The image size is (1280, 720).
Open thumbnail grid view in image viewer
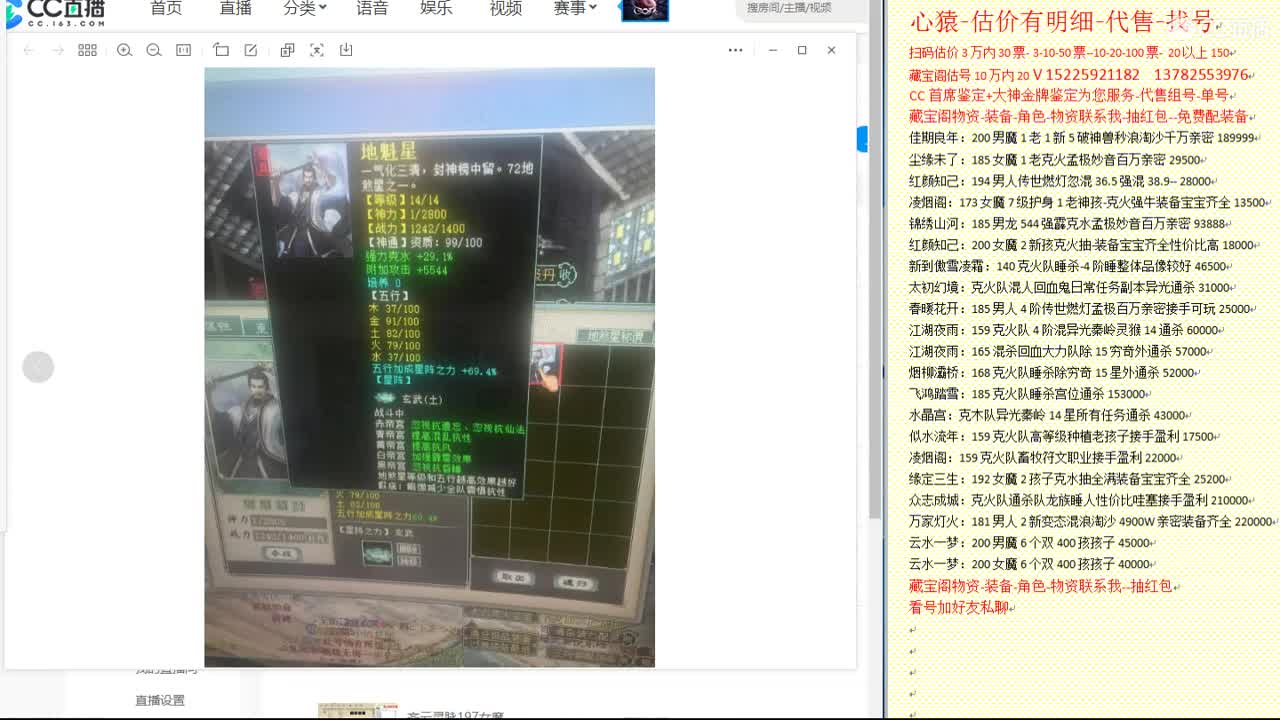87,50
